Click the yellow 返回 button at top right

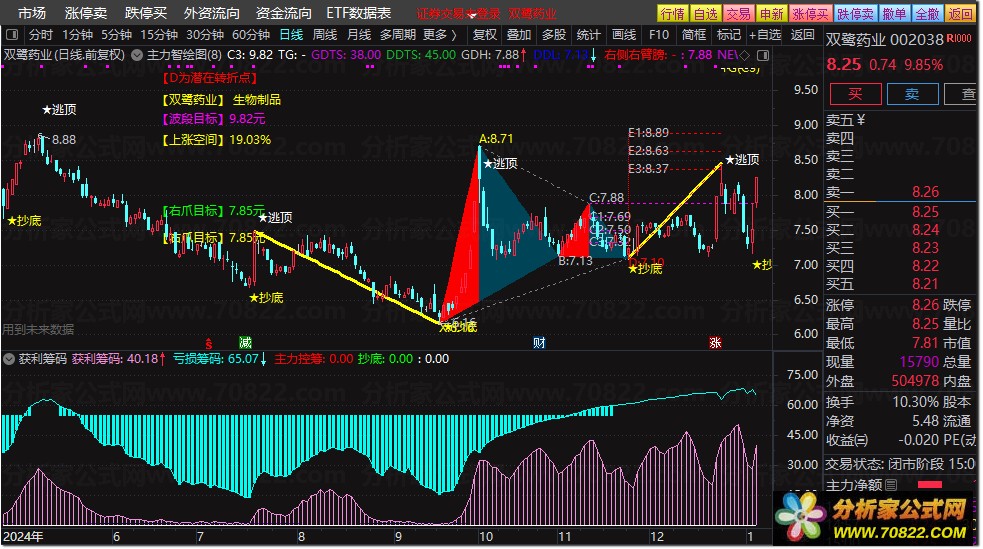960,14
